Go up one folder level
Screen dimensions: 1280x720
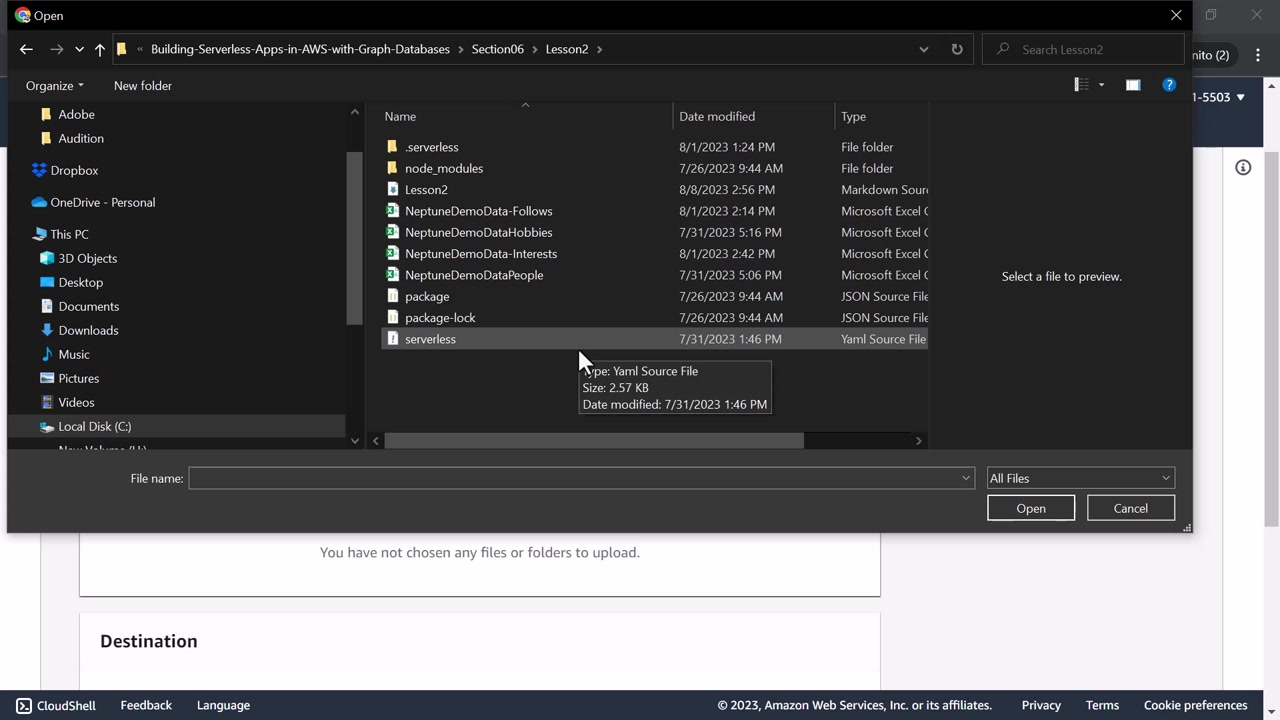click(x=100, y=49)
